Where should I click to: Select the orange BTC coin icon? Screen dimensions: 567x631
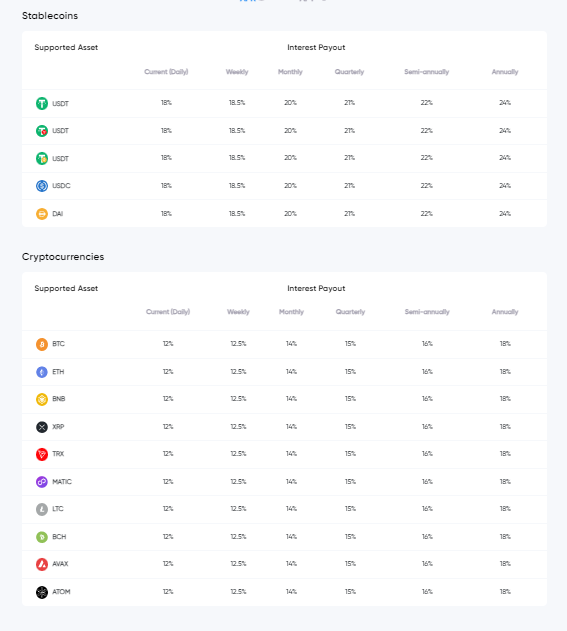pos(42,344)
